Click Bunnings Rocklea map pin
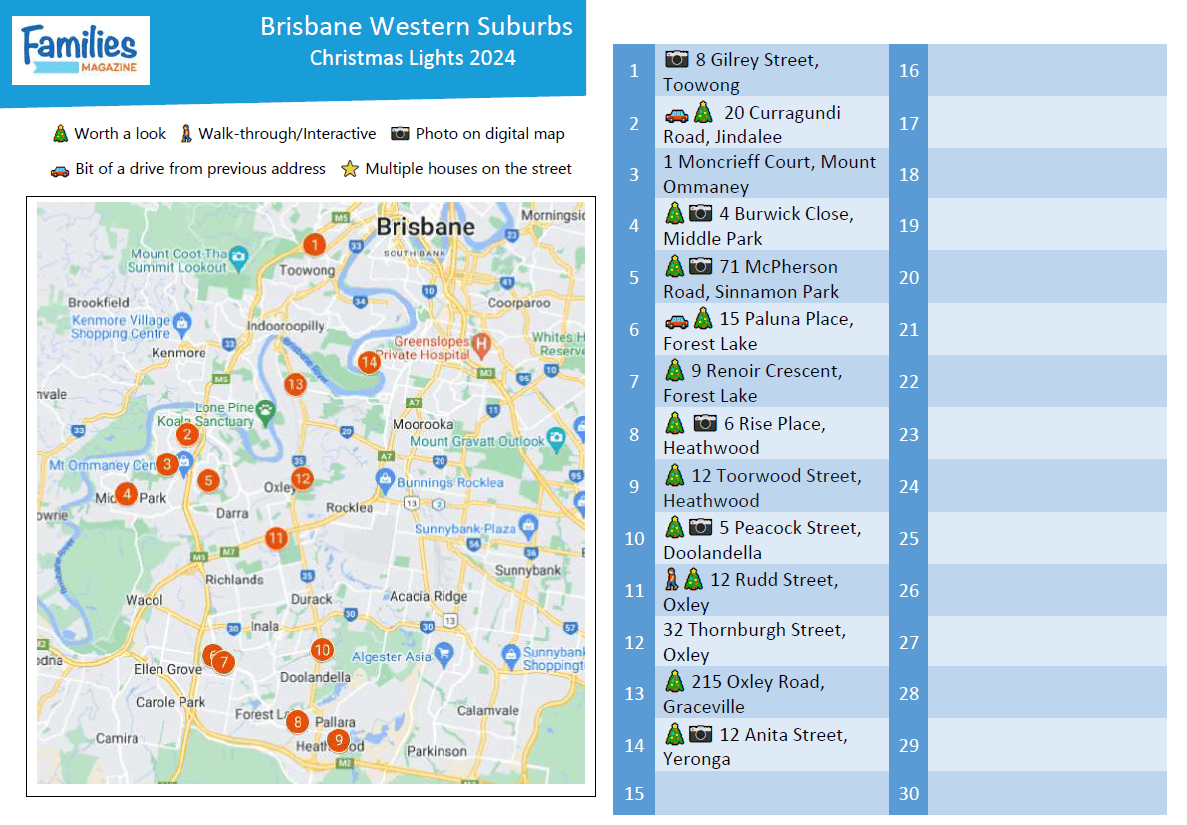1187x825 pixels. pyautogui.click(x=385, y=479)
